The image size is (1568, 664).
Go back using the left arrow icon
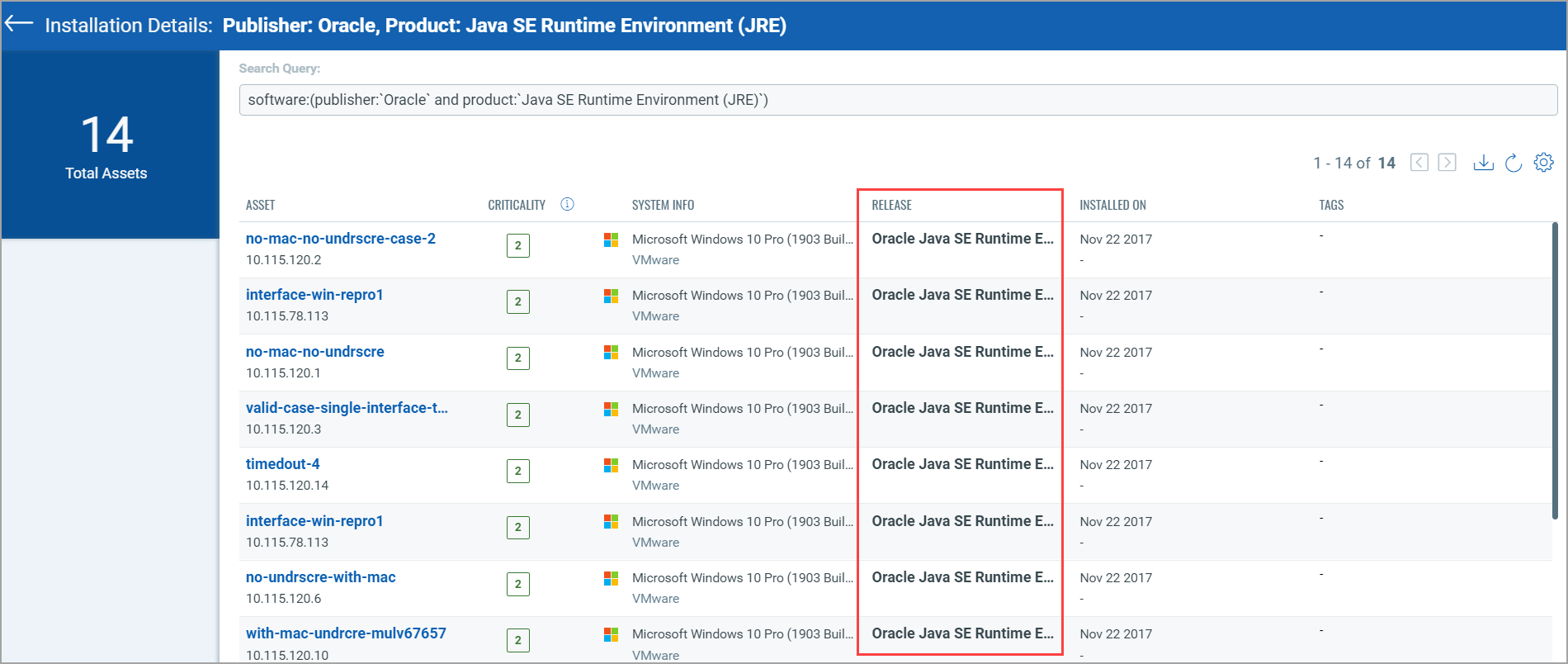(x=19, y=23)
